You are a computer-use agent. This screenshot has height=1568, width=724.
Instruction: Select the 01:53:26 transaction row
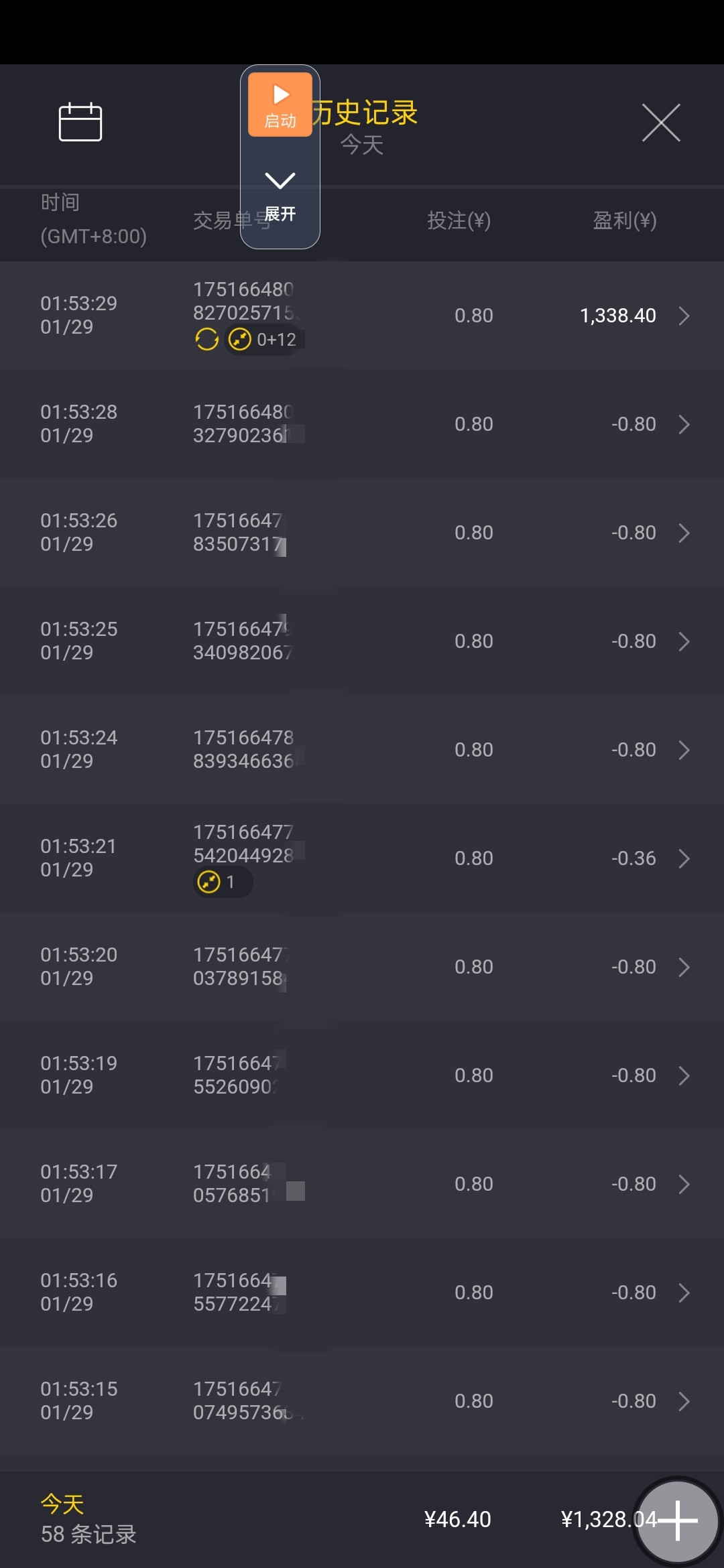pos(362,533)
